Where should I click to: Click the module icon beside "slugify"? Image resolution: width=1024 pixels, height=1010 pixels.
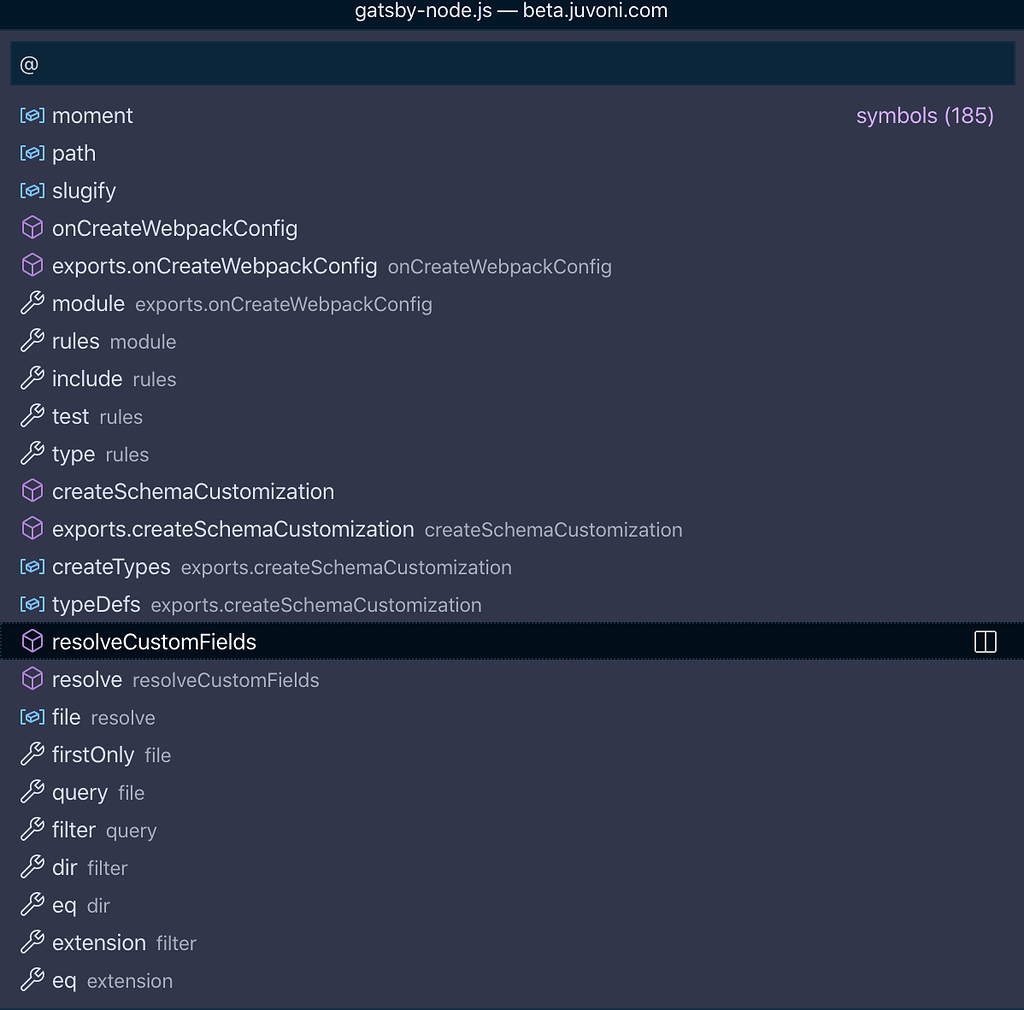tap(31, 190)
